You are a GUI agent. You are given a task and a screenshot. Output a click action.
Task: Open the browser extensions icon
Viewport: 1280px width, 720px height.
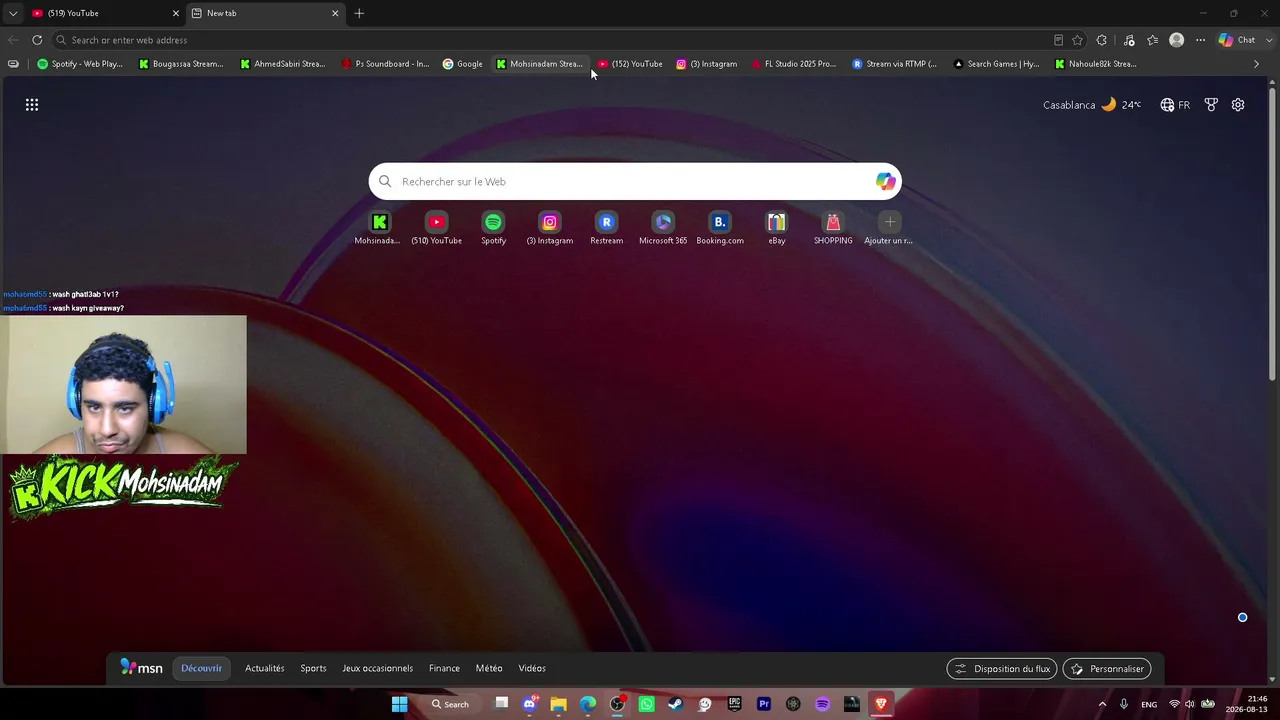point(1102,40)
